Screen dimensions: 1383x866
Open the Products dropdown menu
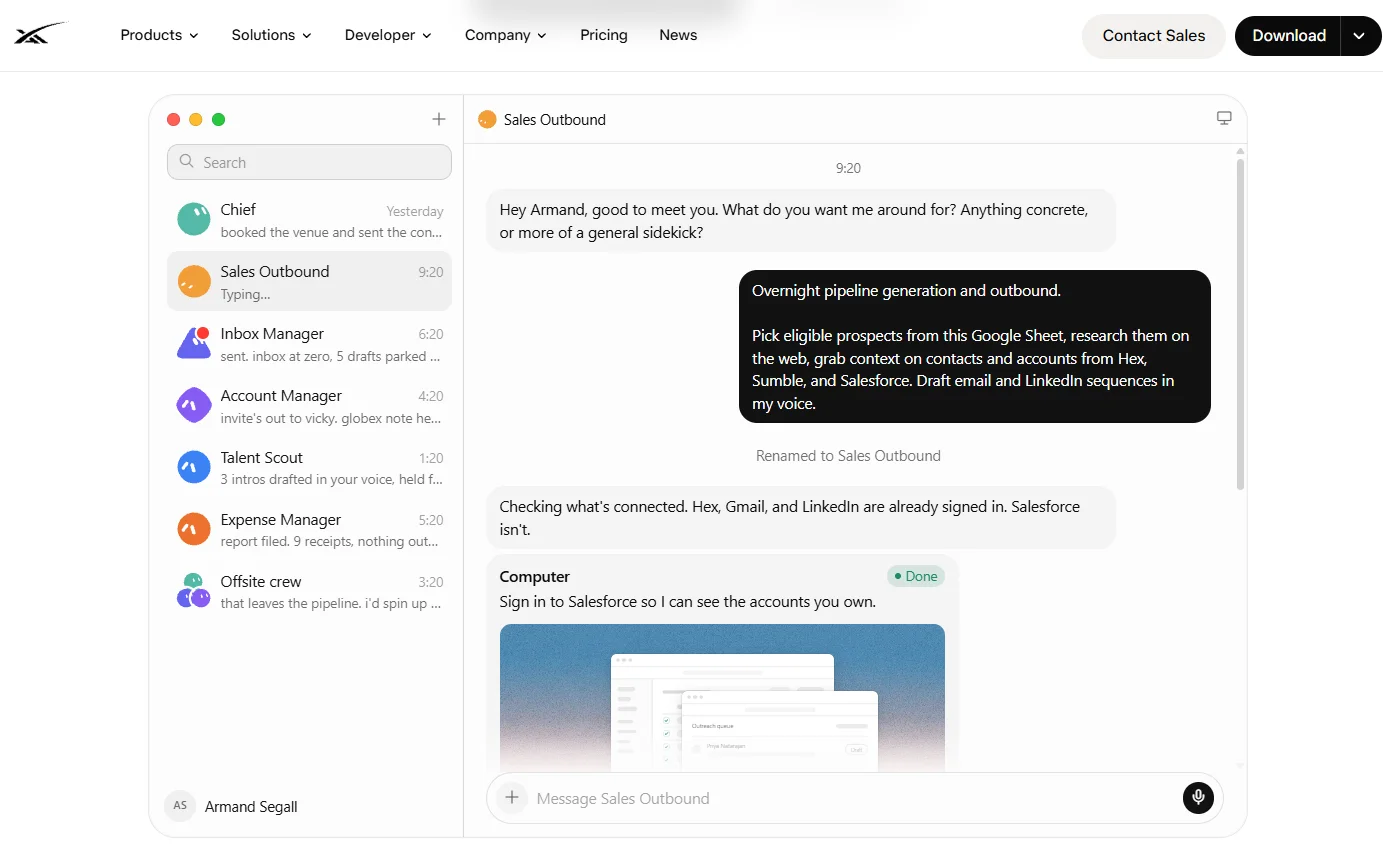point(159,35)
